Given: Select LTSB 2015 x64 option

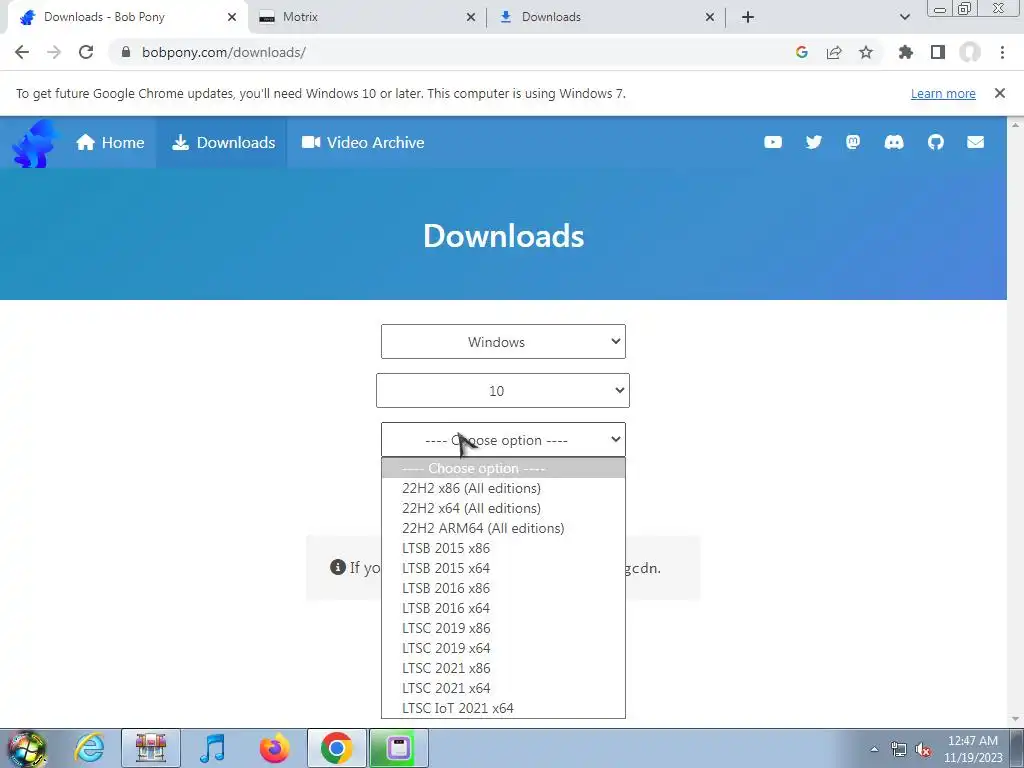Looking at the screenshot, I should 503,568.
